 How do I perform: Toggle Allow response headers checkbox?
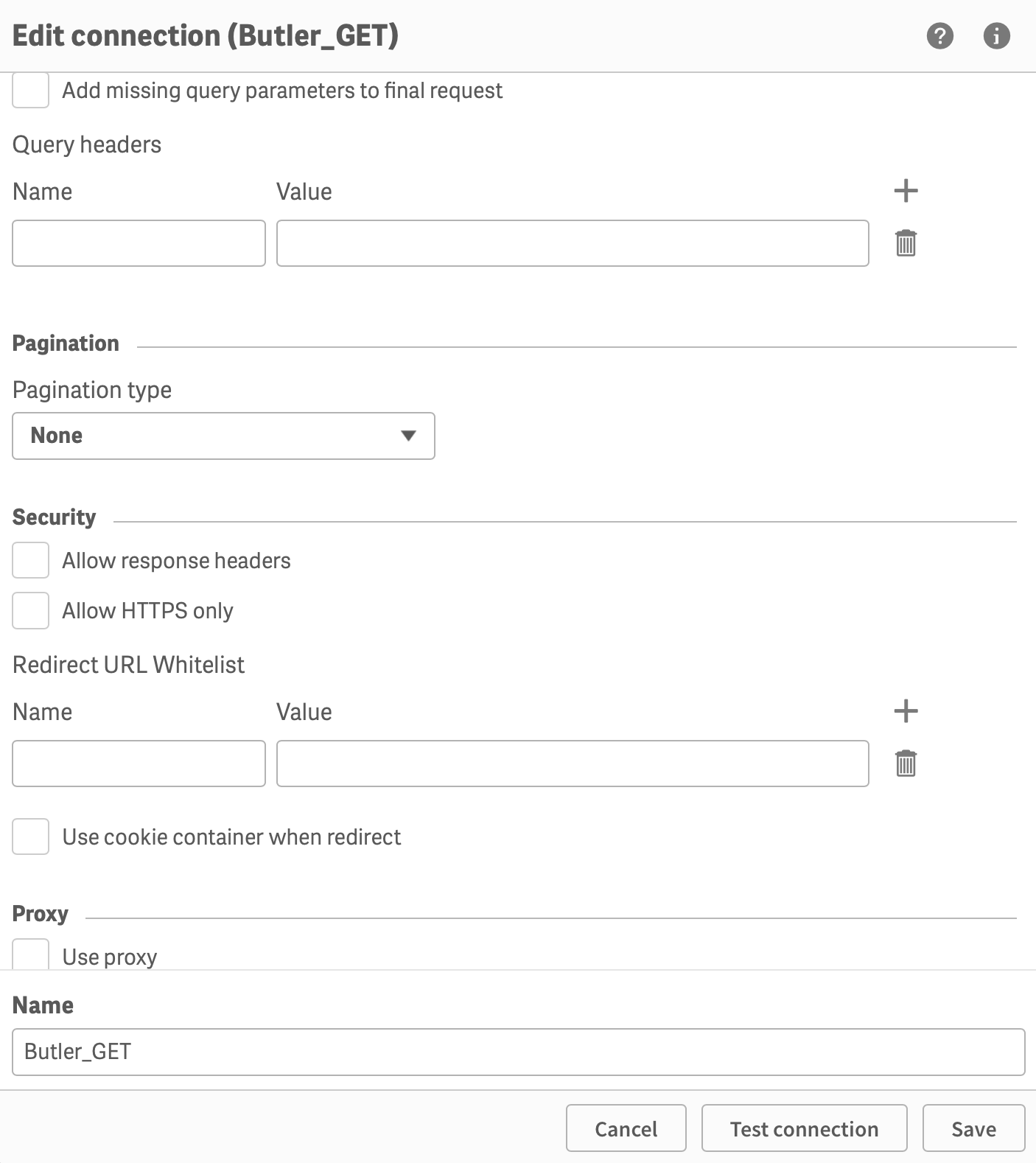[x=31, y=561]
